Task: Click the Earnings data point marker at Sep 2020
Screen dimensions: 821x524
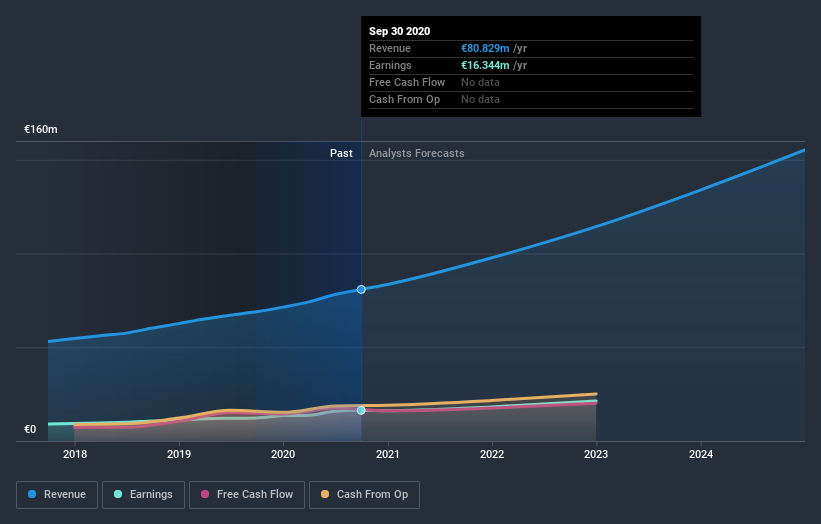Action: click(x=361, y=410)
